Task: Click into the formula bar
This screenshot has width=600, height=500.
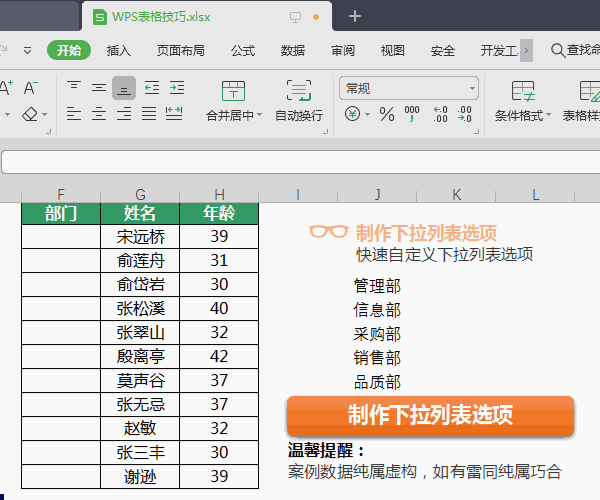Action: (x=301, y=162)
